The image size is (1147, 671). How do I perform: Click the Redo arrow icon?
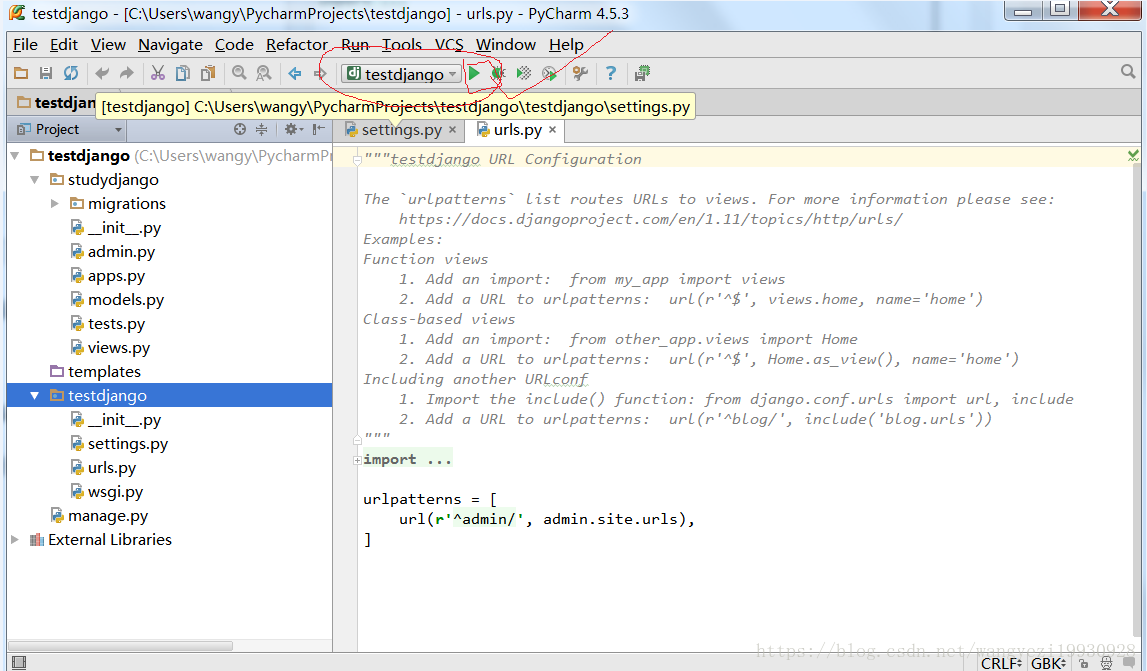(x=127, y=73)
